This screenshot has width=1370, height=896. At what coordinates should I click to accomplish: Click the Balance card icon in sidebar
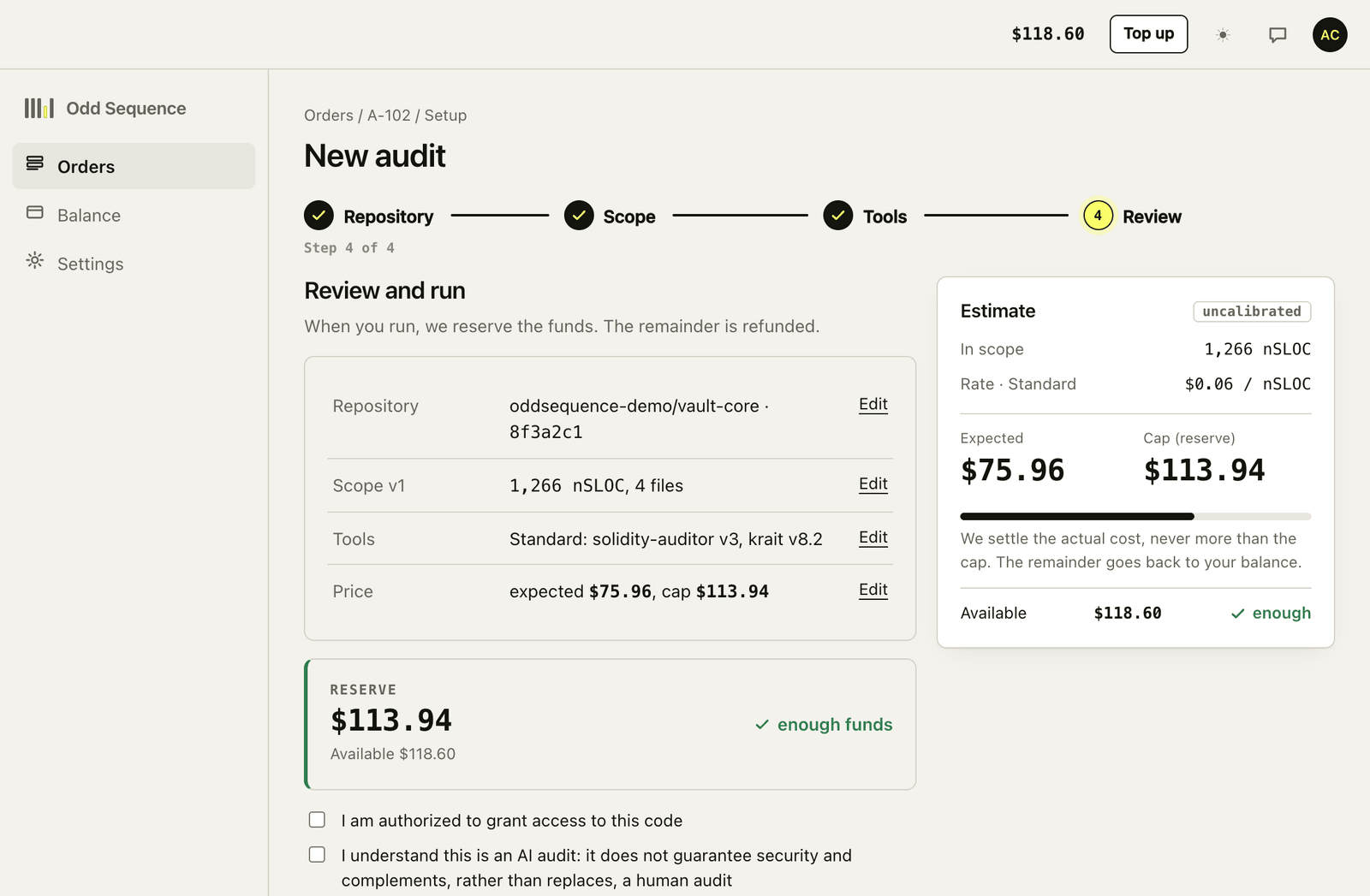[35, 212]
